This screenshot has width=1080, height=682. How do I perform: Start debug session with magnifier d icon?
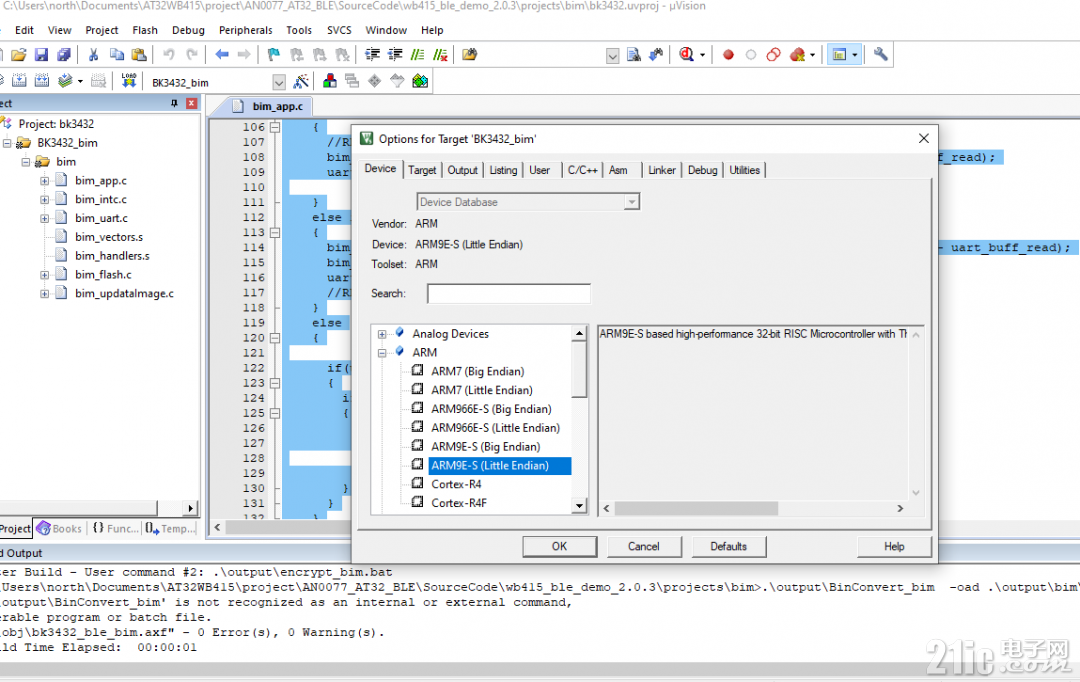tap(686, 55)
